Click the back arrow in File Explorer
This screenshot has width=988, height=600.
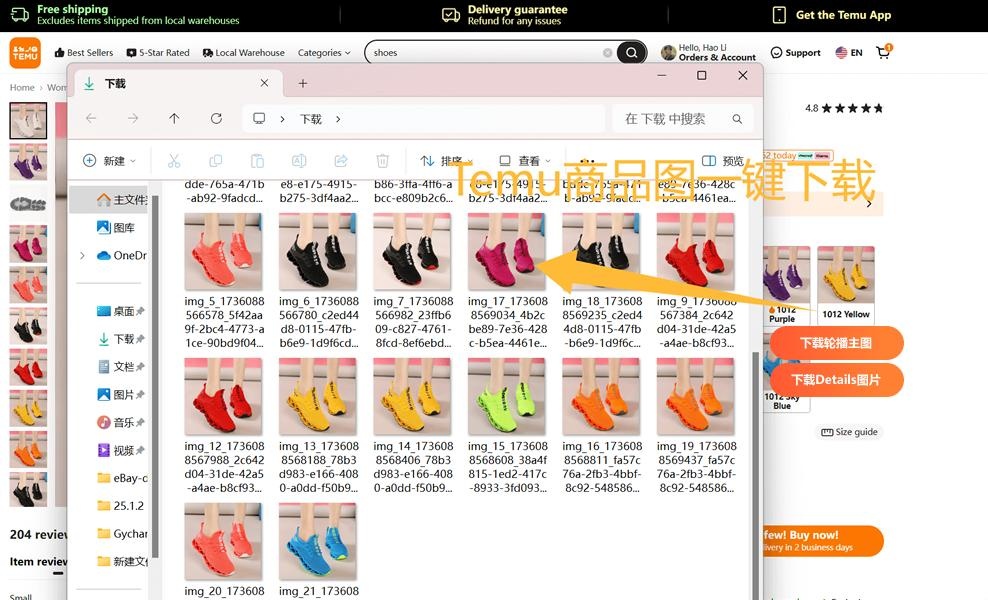91,118
